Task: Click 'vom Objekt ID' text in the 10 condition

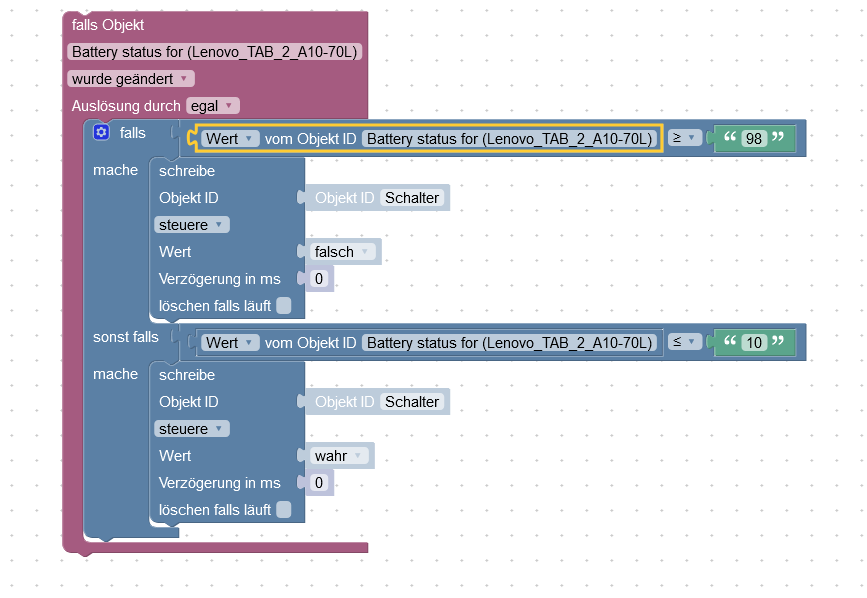Action: (311, 343)
